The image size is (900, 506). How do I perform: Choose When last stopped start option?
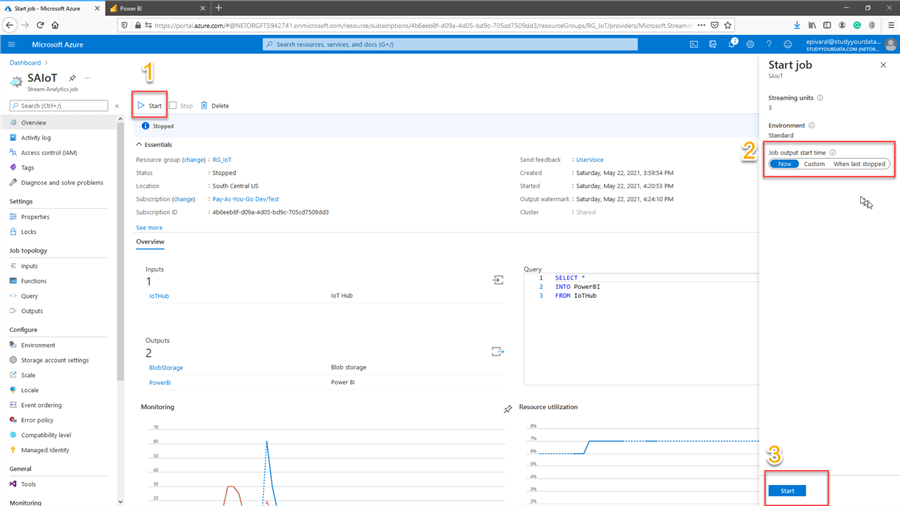pos(859,164)
